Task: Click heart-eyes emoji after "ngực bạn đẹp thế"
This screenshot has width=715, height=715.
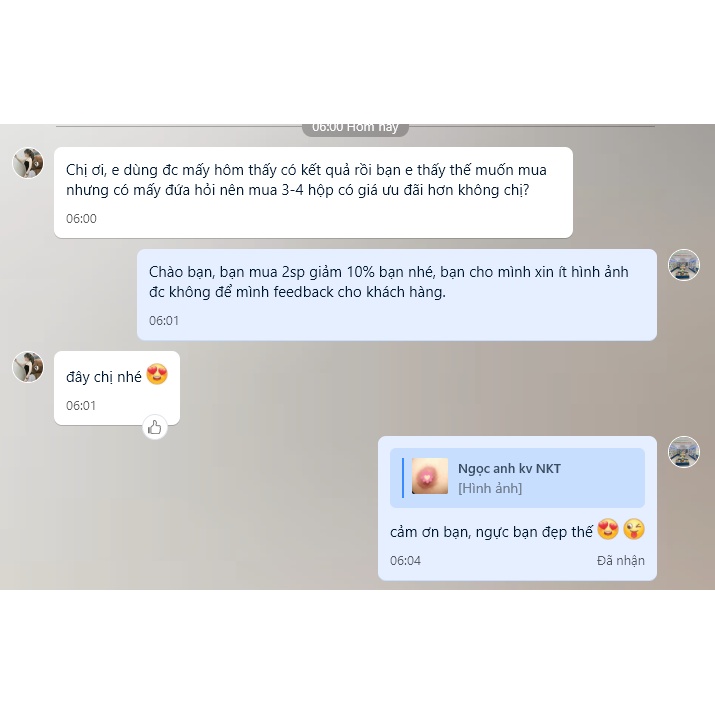Action: pos(607,529)
